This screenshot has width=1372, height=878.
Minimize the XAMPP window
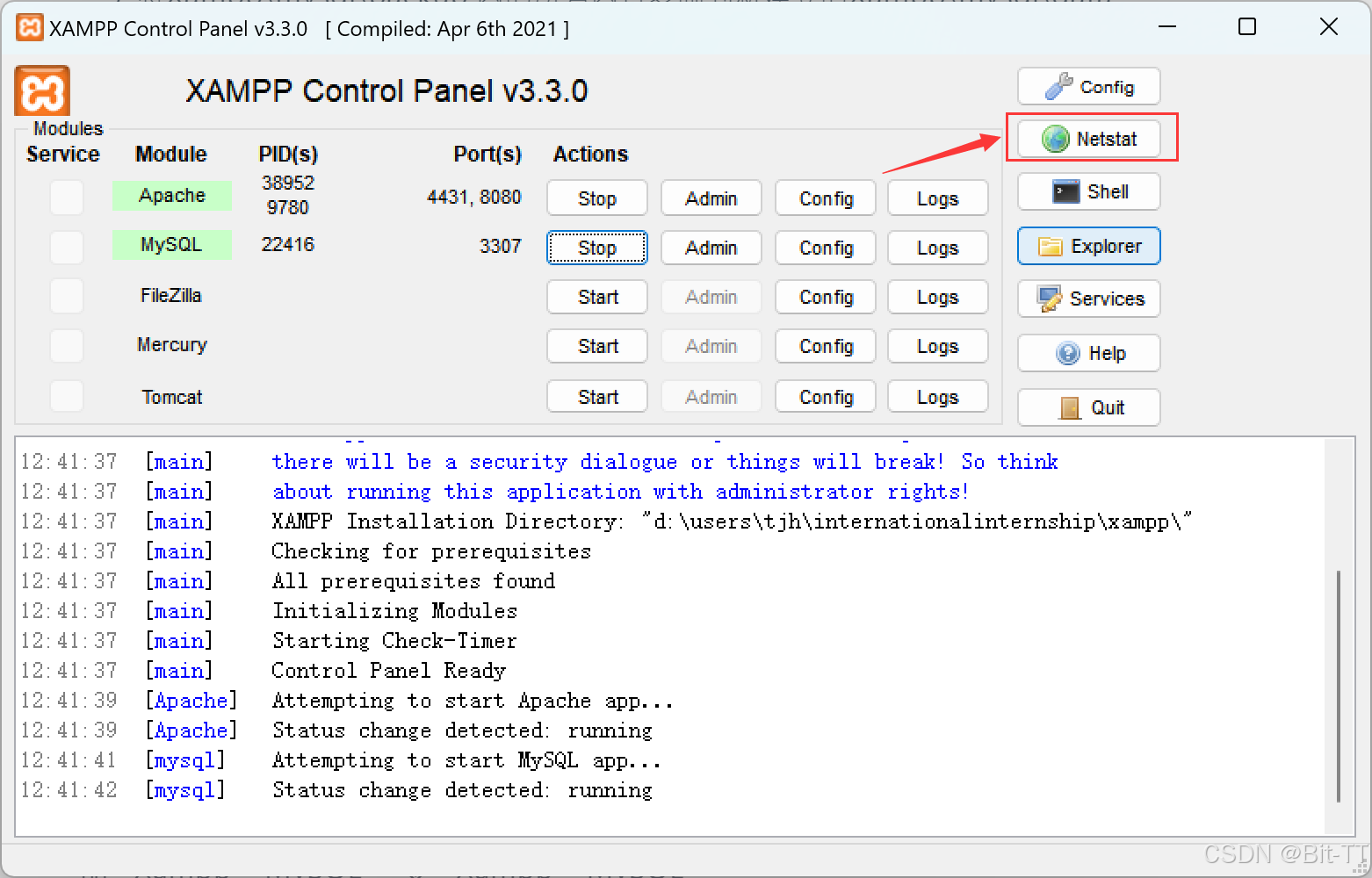[x=1167, y=27]
